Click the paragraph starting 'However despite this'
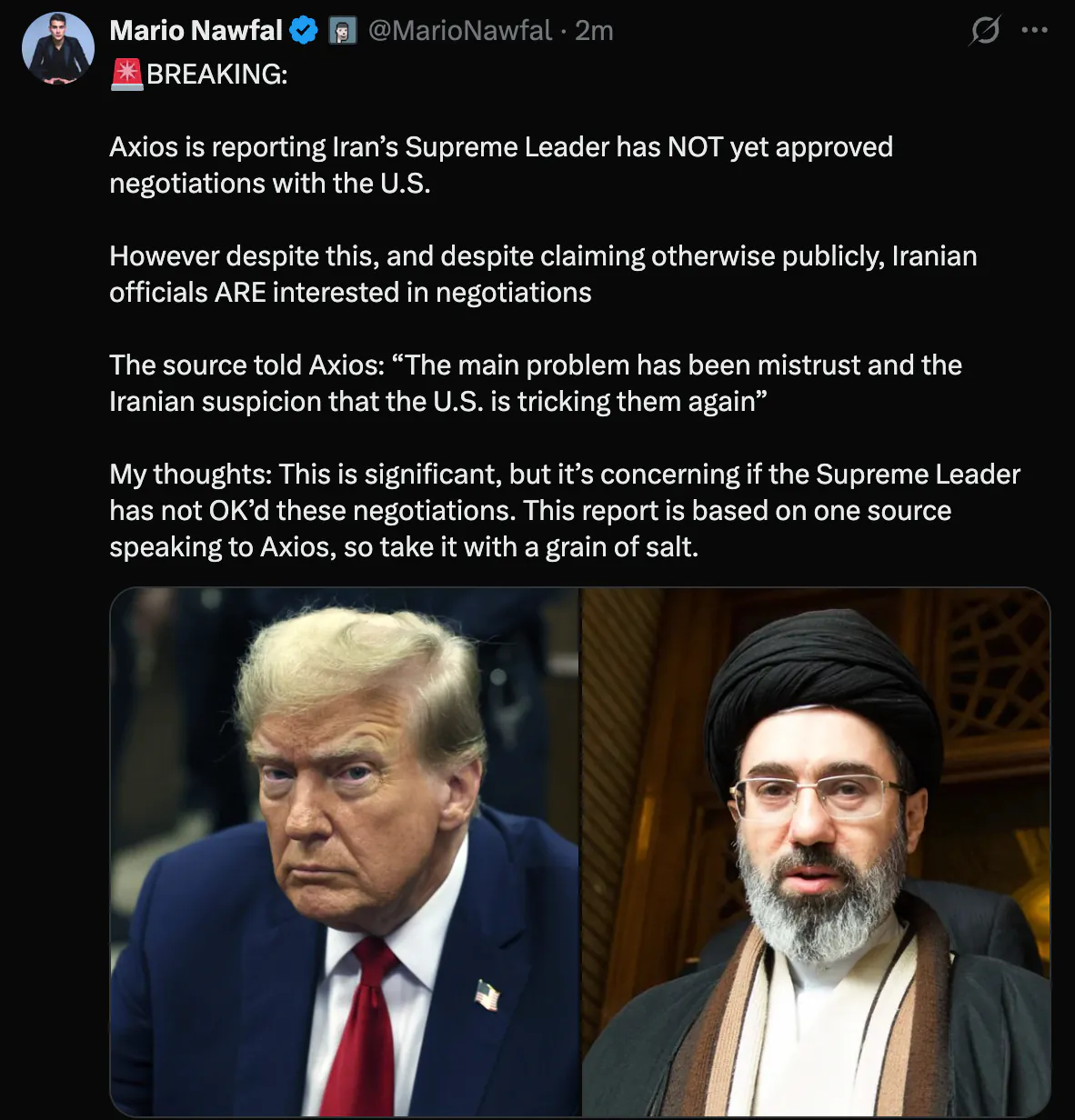 [x=543, y=274]
